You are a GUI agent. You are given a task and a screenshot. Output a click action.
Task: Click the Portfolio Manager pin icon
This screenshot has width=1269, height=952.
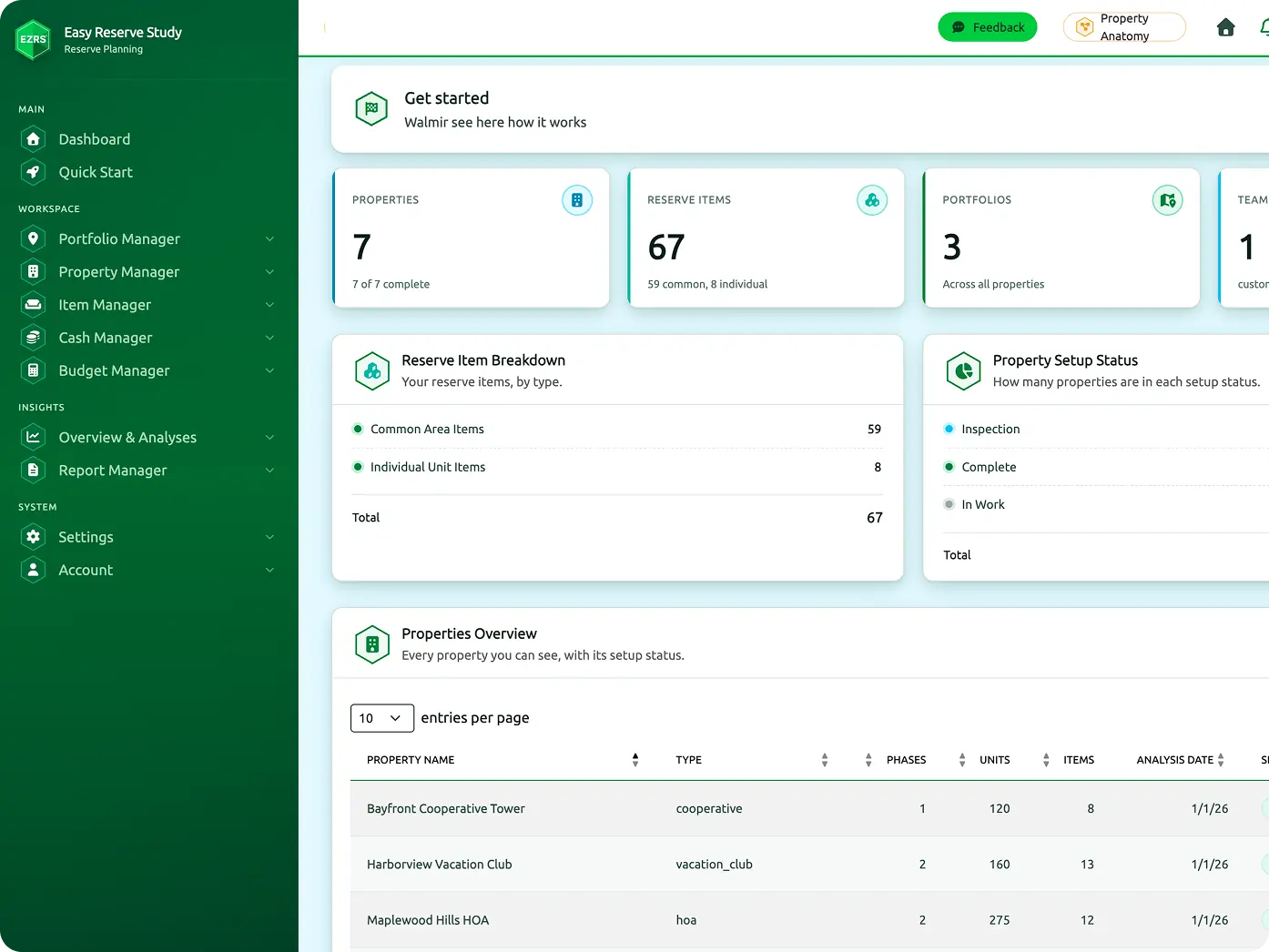click(33, 238)
